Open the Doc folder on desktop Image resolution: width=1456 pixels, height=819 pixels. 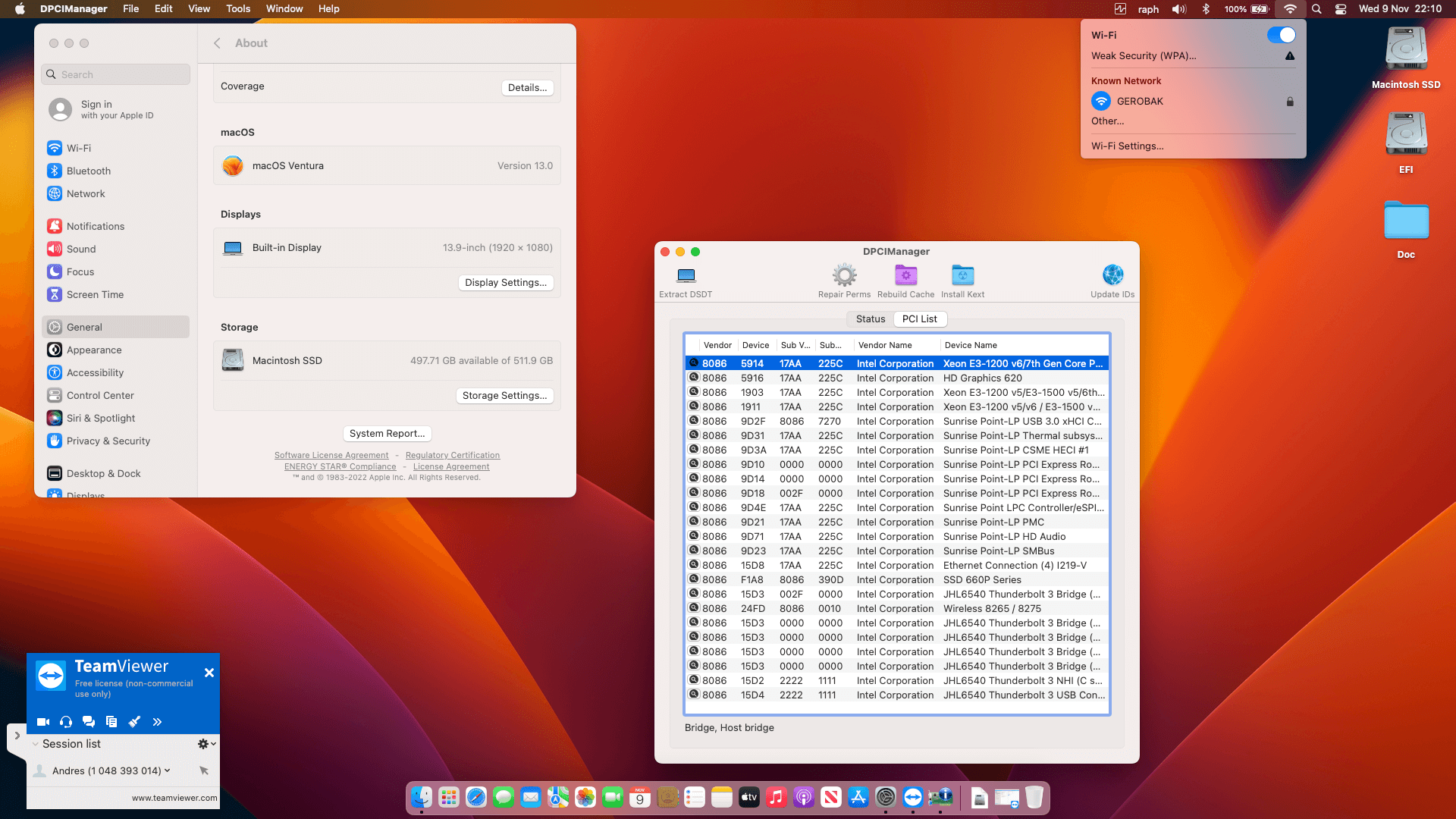1406,229
